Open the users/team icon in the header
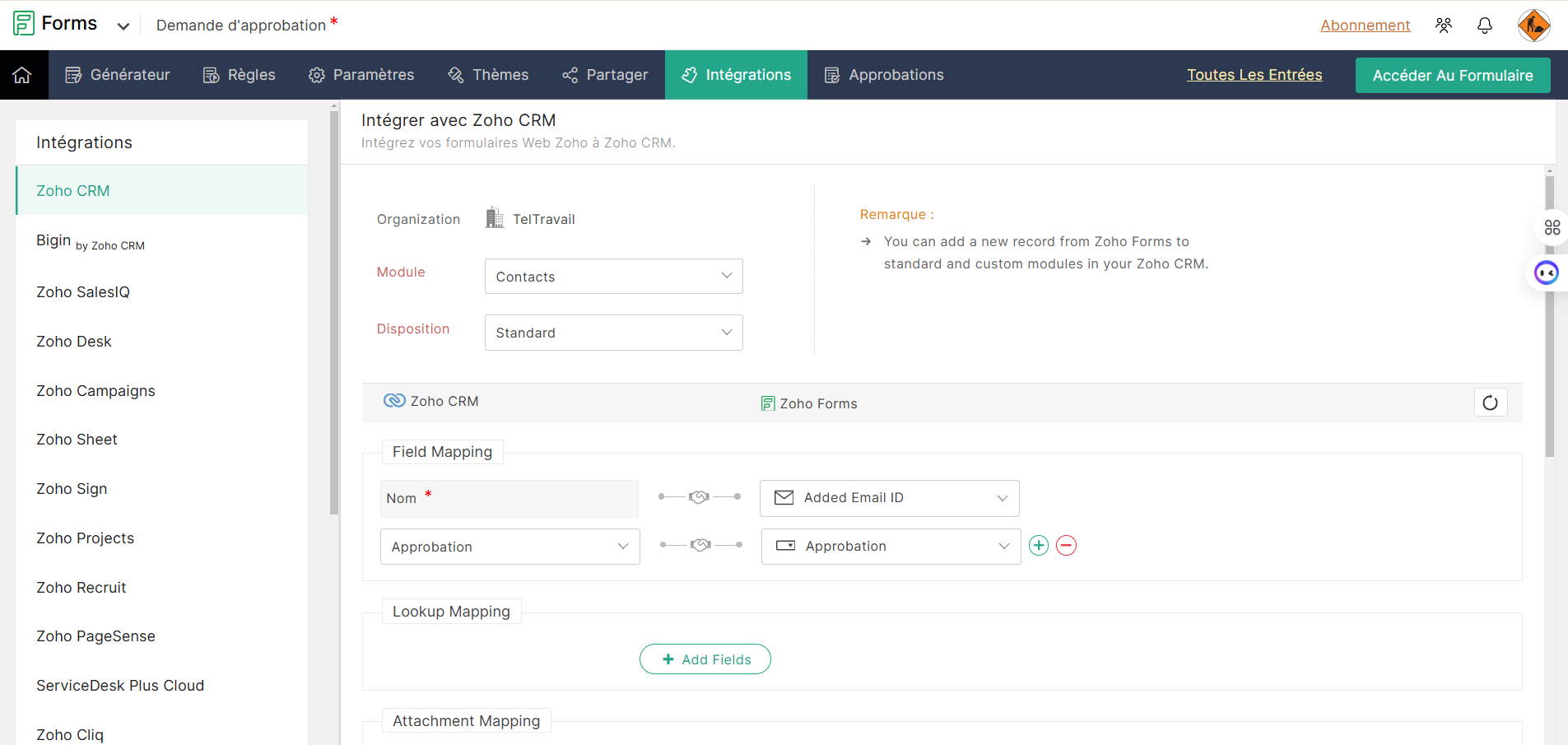 click(x=1443, y=26)
